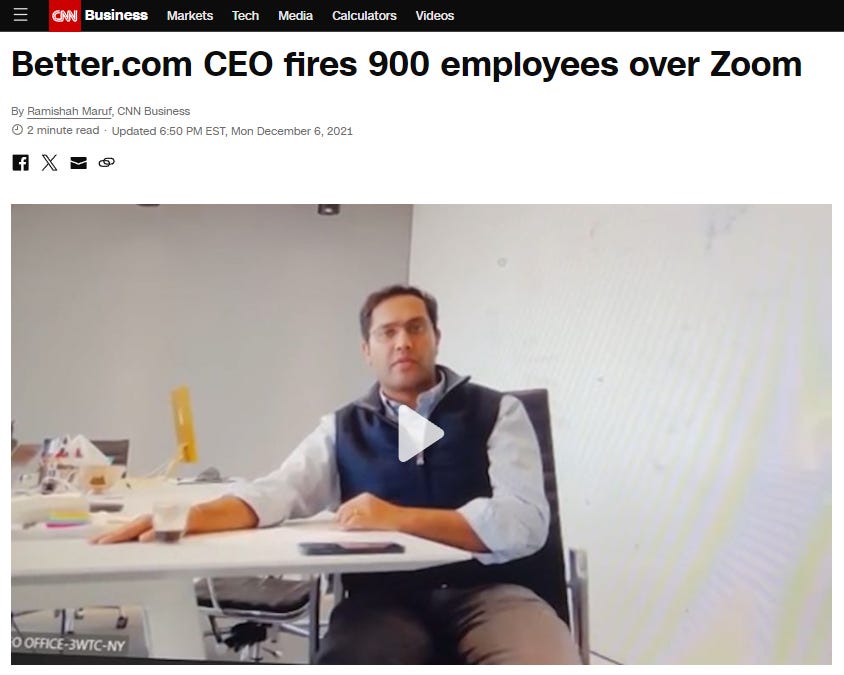Navigate to Media section
The height and width of the screenshot is (675, 844).
click(296, 16)
